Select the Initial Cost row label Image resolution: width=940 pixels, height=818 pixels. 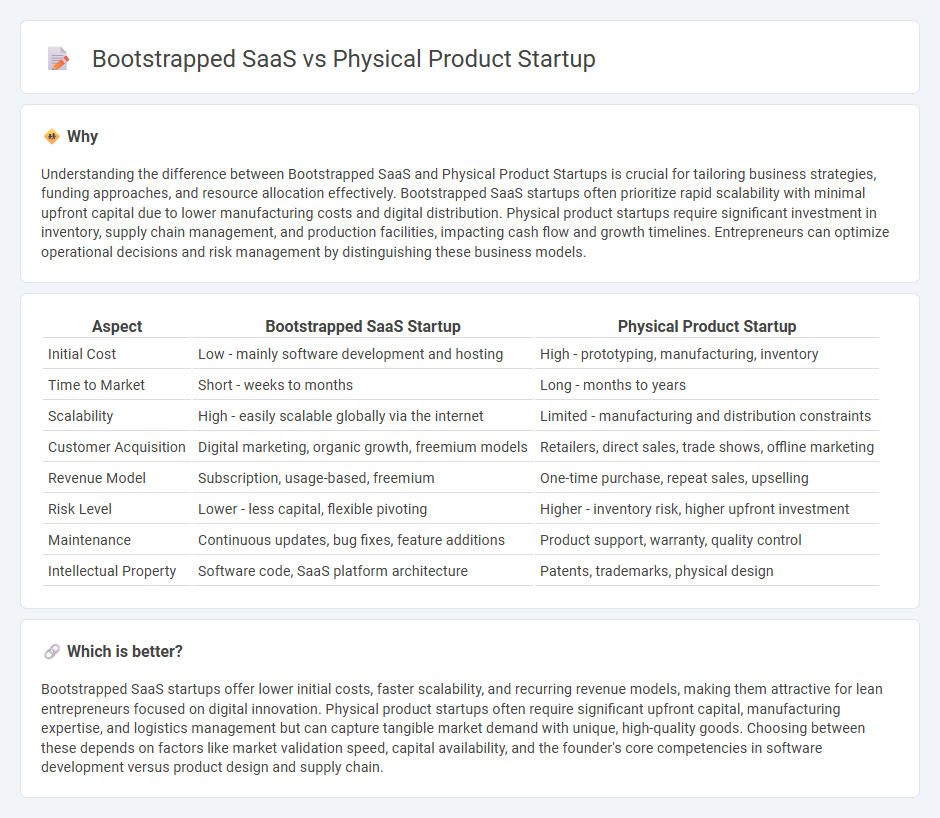82,354
